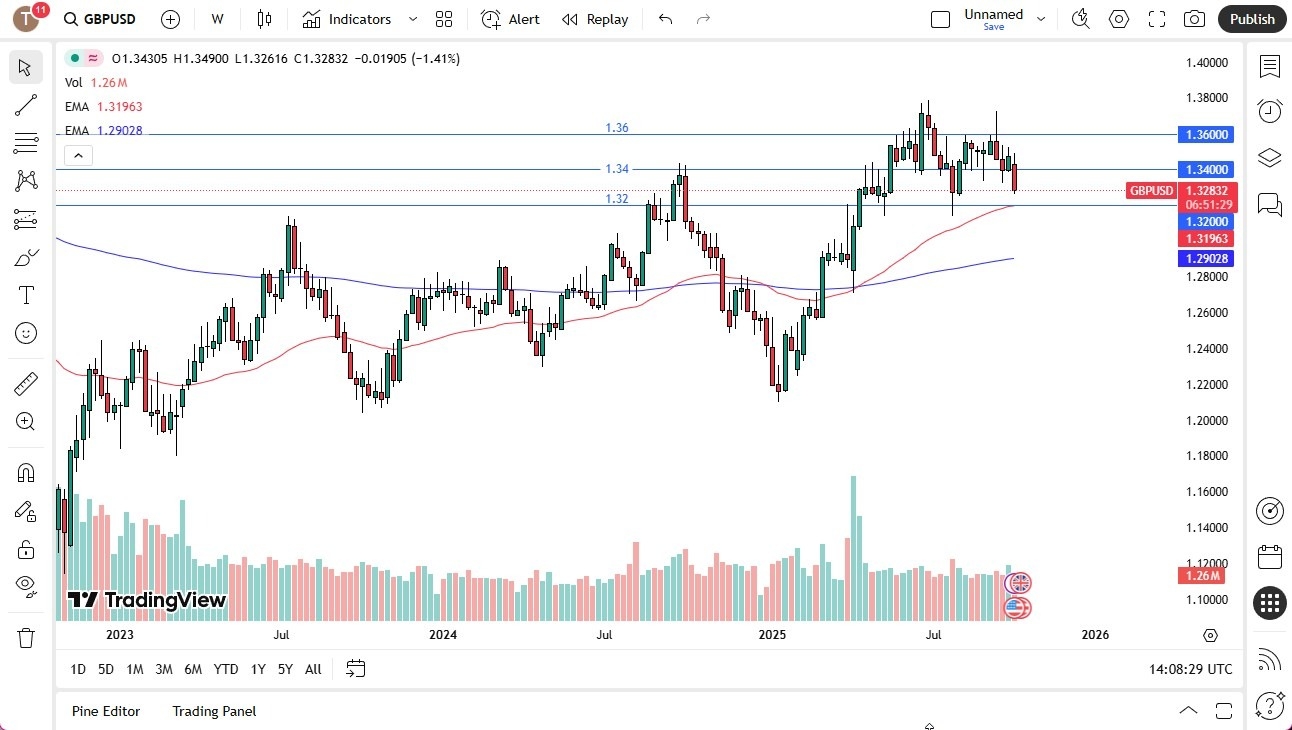Hide all drawings with the eye icon
Image resolution: width=1292 pixels, height=730 pixels.
click(26, 585)
